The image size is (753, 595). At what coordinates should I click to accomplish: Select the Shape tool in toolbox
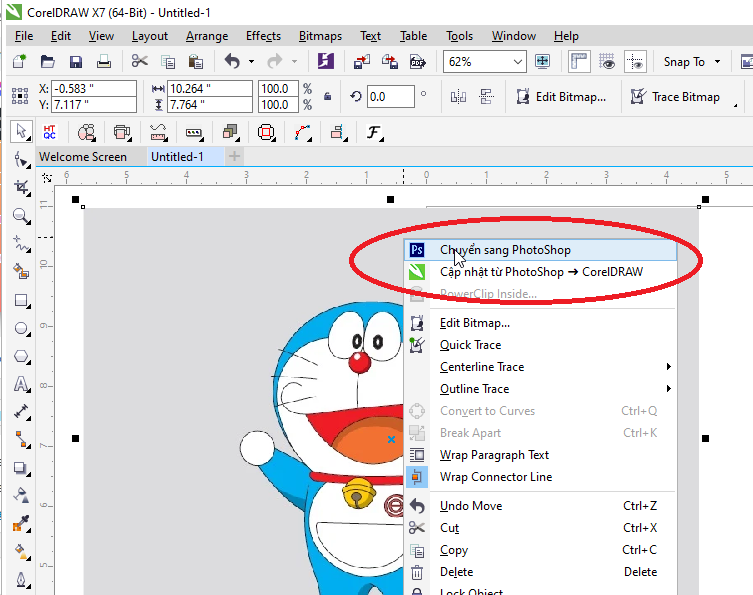pos(21,159)
